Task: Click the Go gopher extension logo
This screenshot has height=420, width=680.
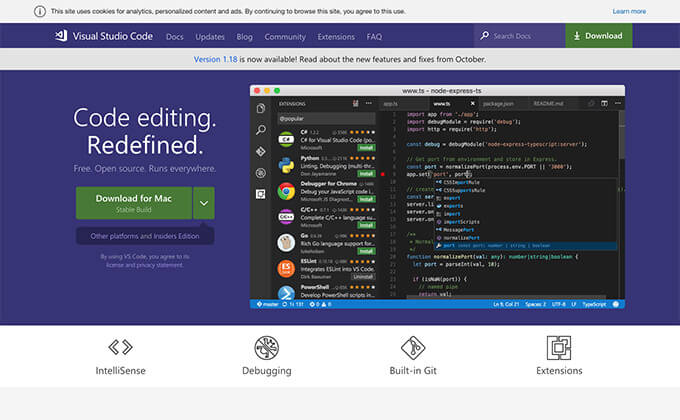Action: tap(286, 243)
